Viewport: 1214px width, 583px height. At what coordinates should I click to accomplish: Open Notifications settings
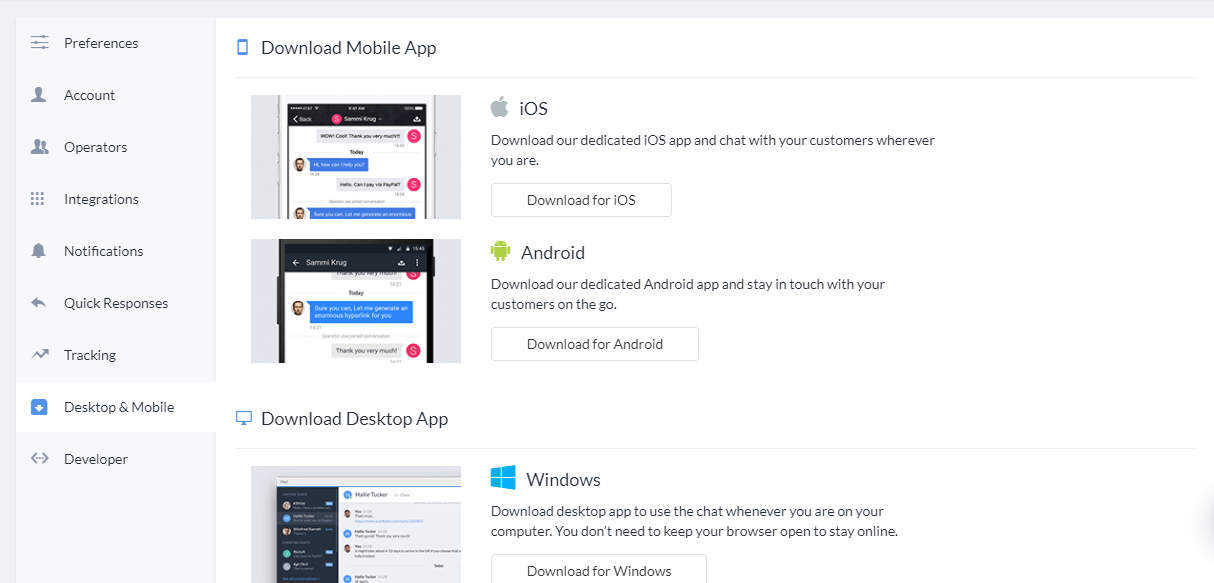115,251
